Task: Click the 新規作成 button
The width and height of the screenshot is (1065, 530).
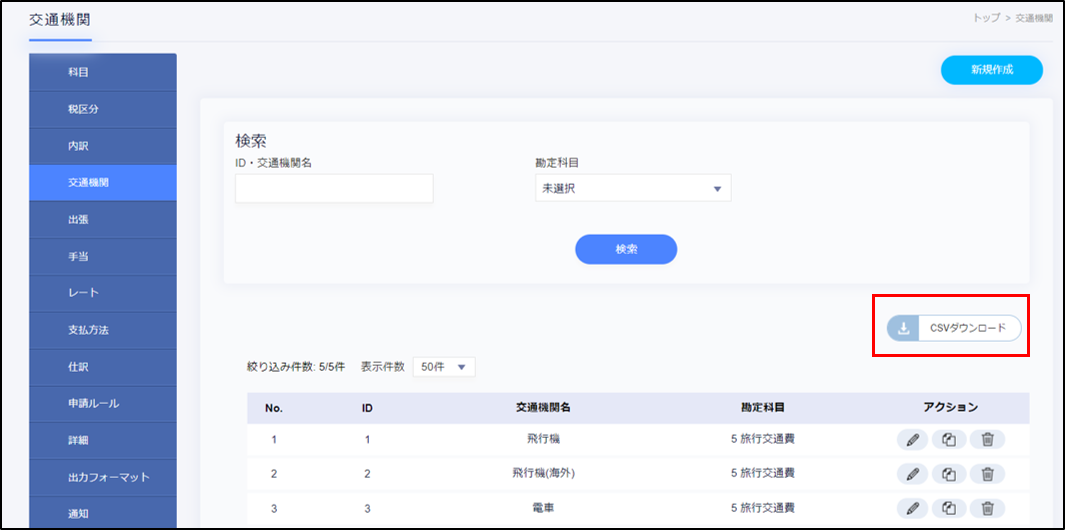Action: tap(992, 70)
